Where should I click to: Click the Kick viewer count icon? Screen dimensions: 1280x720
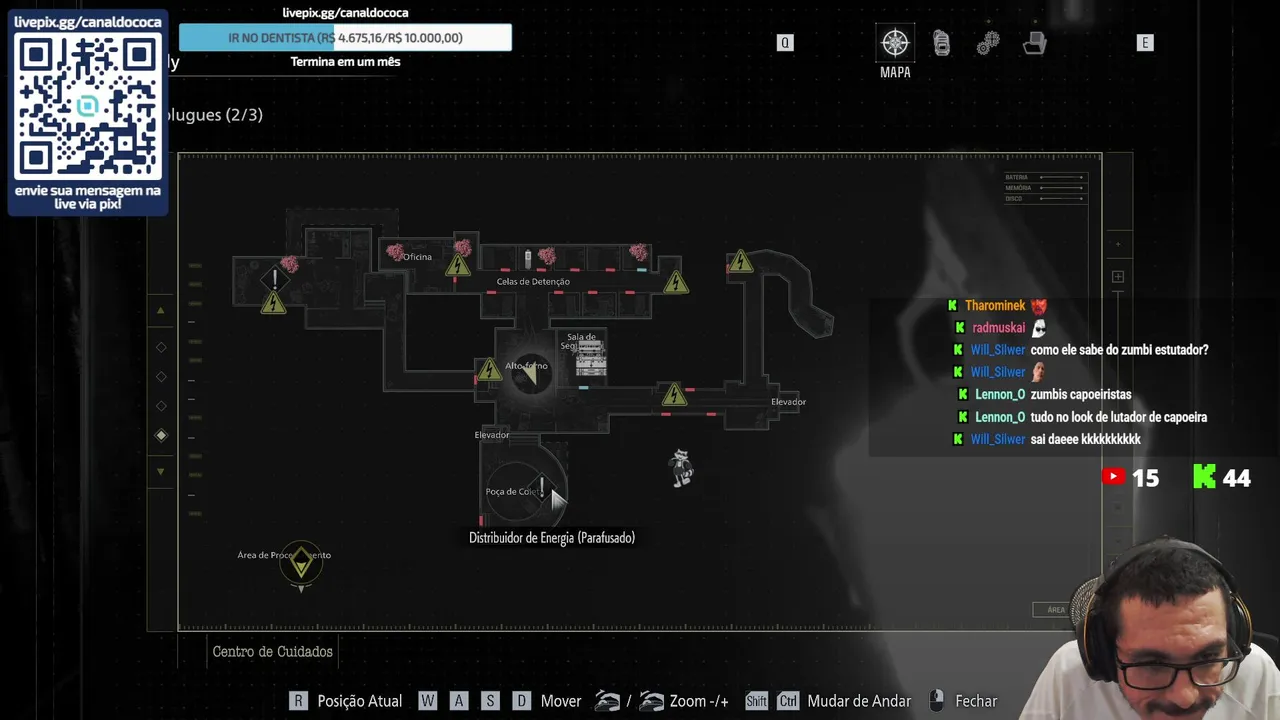pos(1204,477)
